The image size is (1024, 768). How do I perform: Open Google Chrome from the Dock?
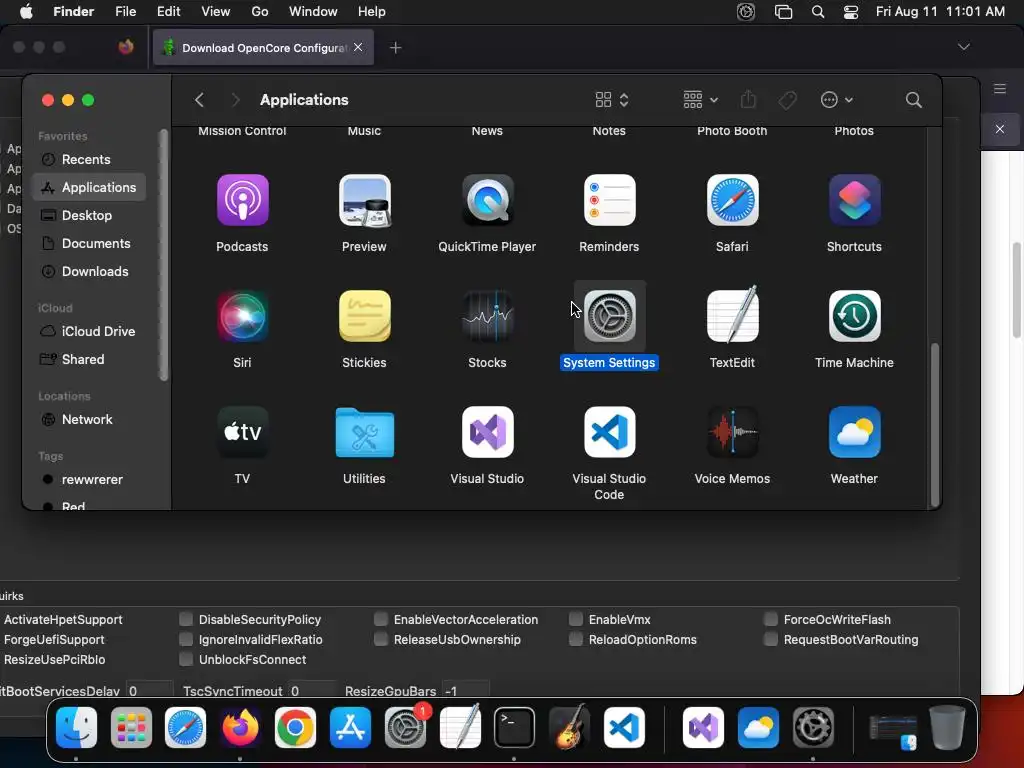pyautogui.click(x=295, y=728)
